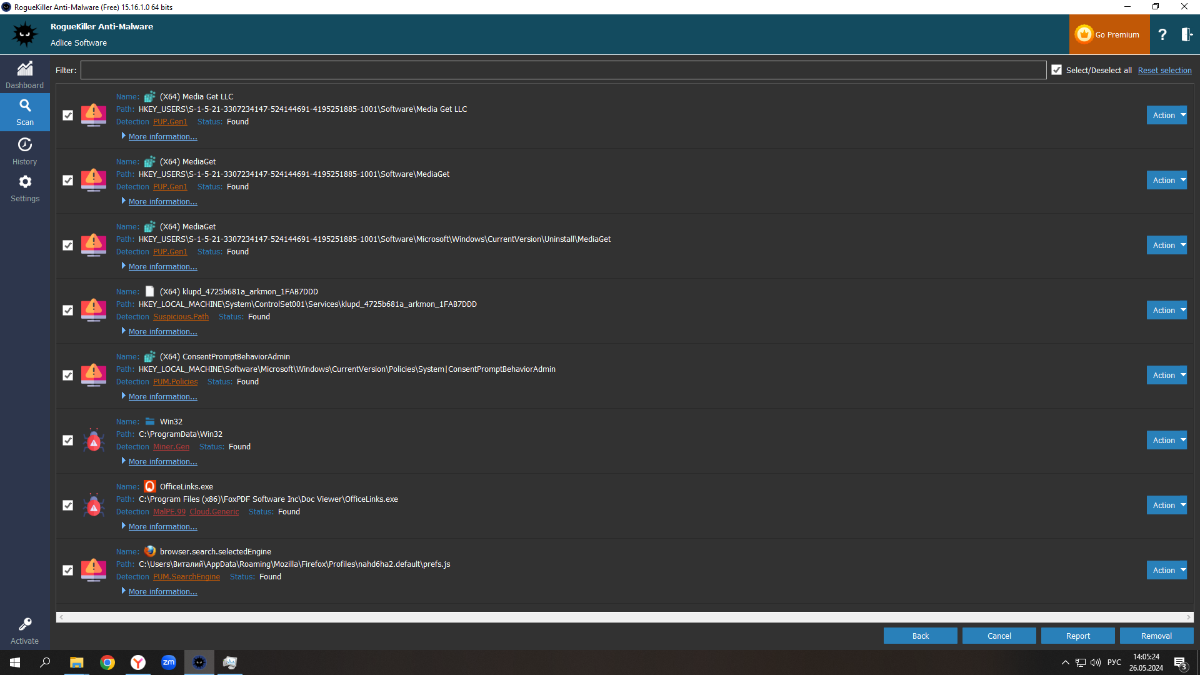Click the RogueKiller logo in the header

click(25, 34)
